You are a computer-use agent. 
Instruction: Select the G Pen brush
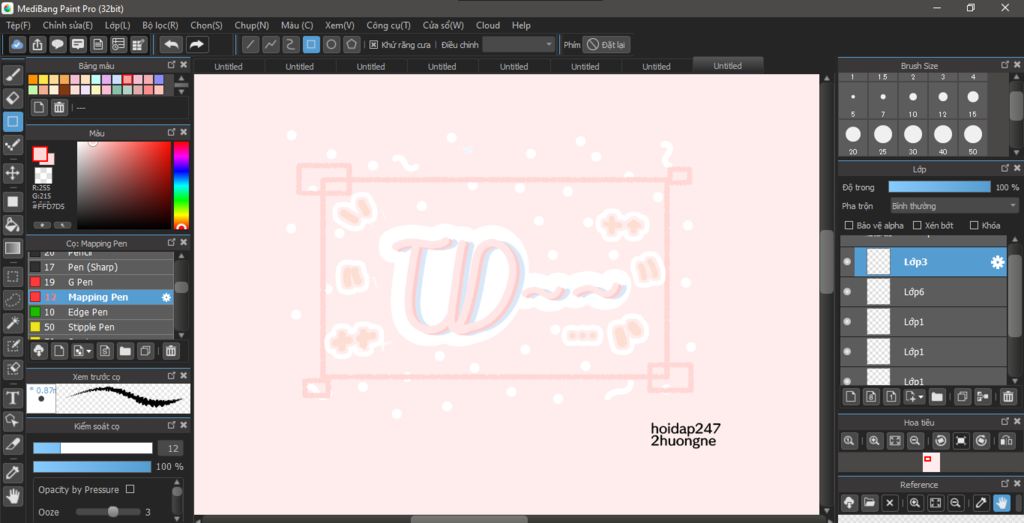pos(101,282)
